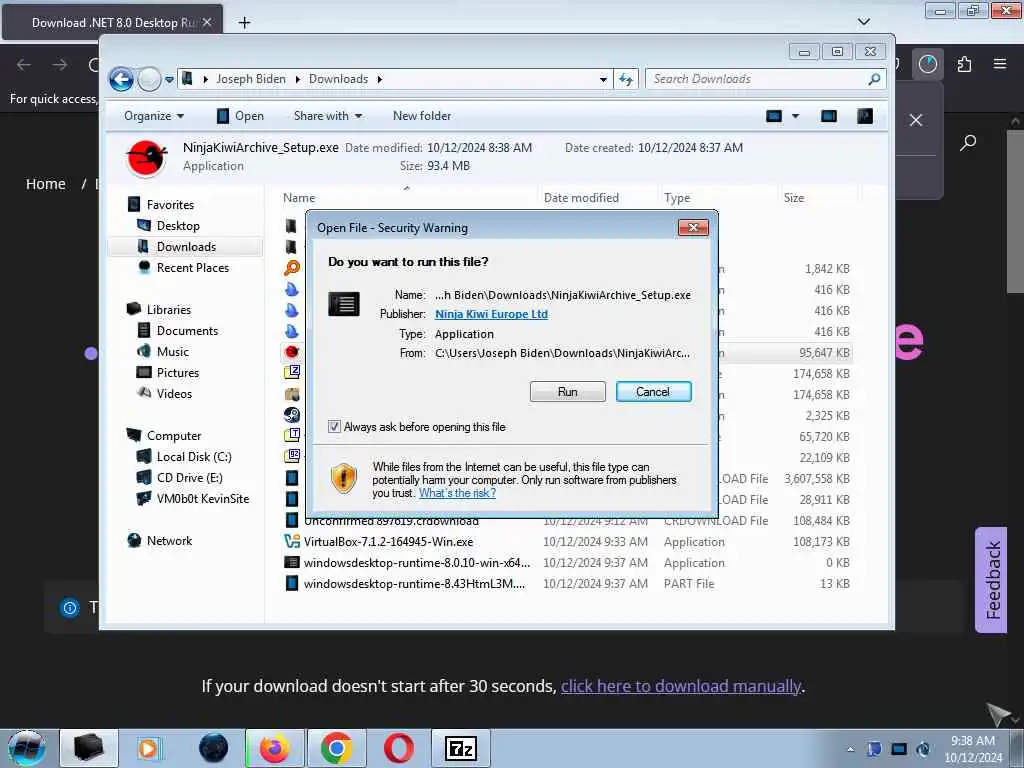Viewport: 1024px width, 768px height.
Task: Click the search magnifier icon in Explorer
Action: tap(874, 79)
